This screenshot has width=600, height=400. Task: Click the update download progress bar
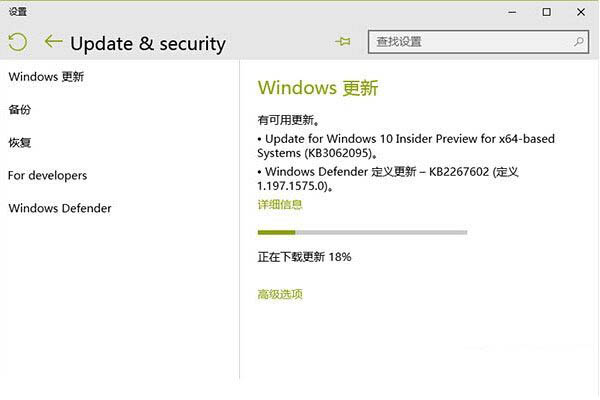(362, 232)
